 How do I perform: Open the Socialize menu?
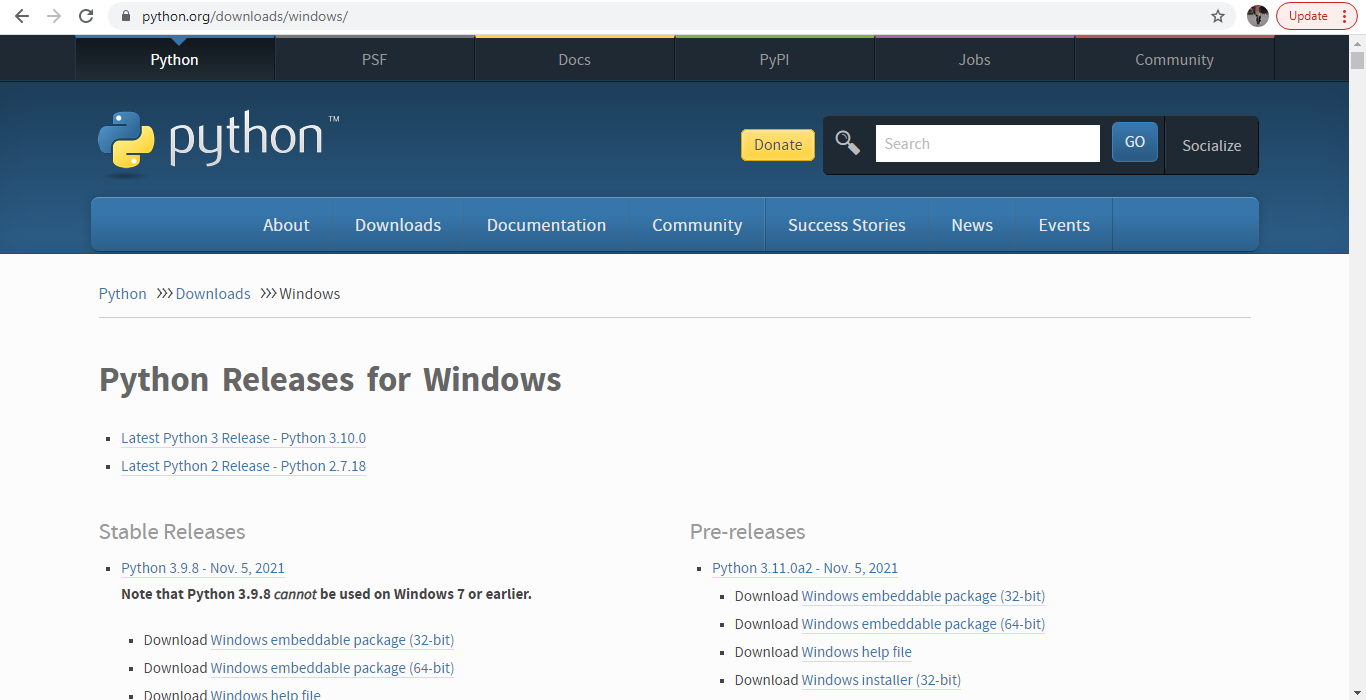(x=1211, y=146)
